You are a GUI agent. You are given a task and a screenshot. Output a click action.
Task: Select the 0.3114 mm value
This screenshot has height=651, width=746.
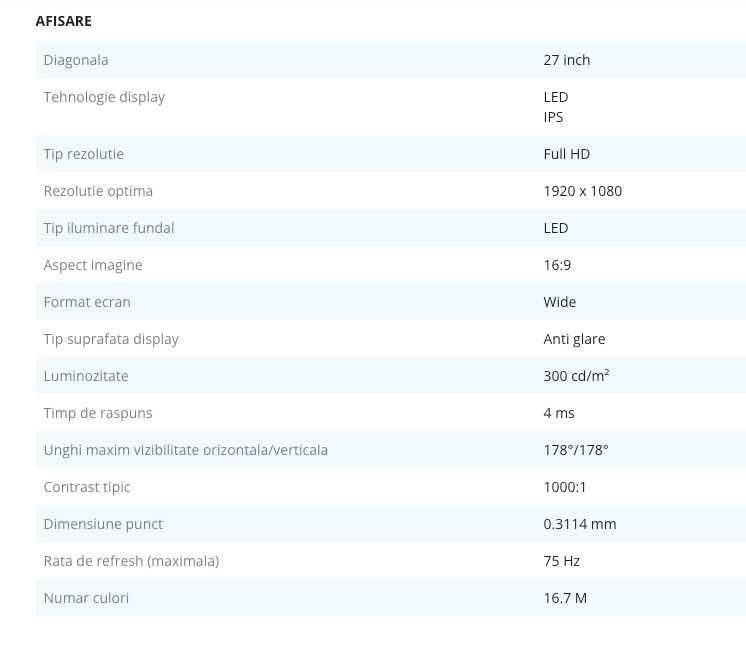pyautogui.click(x=579, y=524)
